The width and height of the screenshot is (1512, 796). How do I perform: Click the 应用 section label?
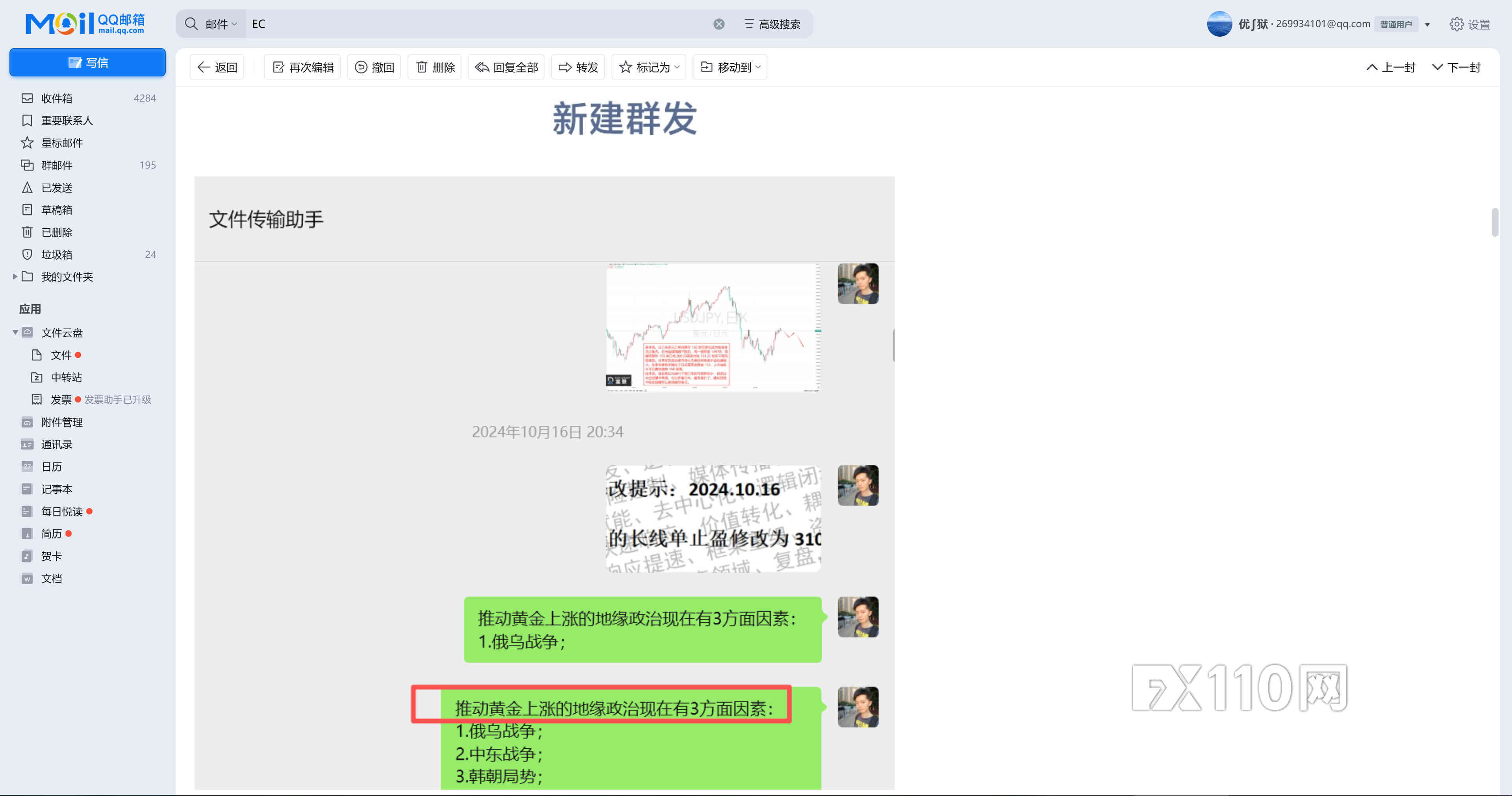pyautogui.click(x=30, y=309)
